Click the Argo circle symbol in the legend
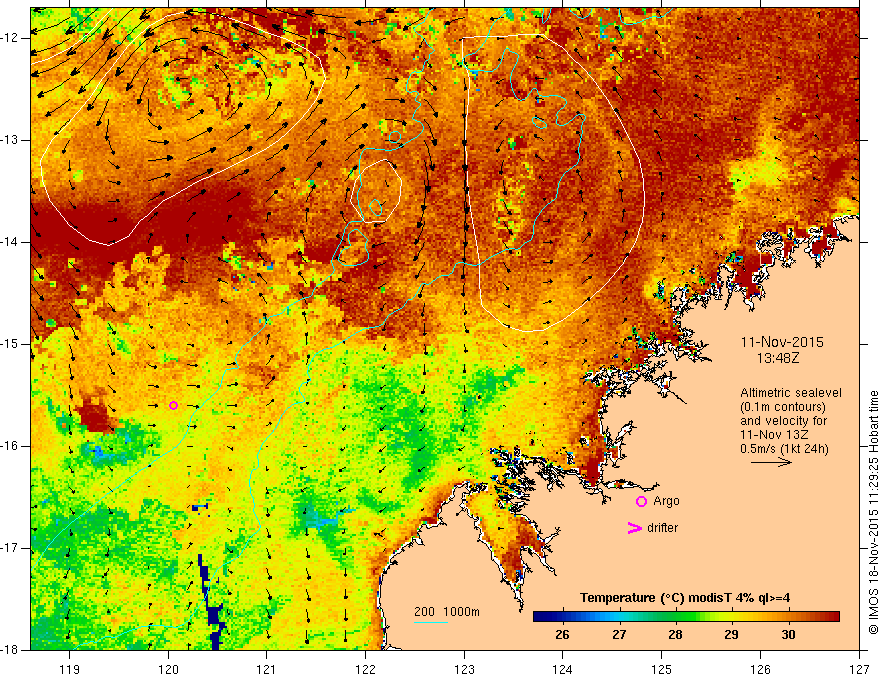This screenshot has width=880, height=680. pos(641,502)
